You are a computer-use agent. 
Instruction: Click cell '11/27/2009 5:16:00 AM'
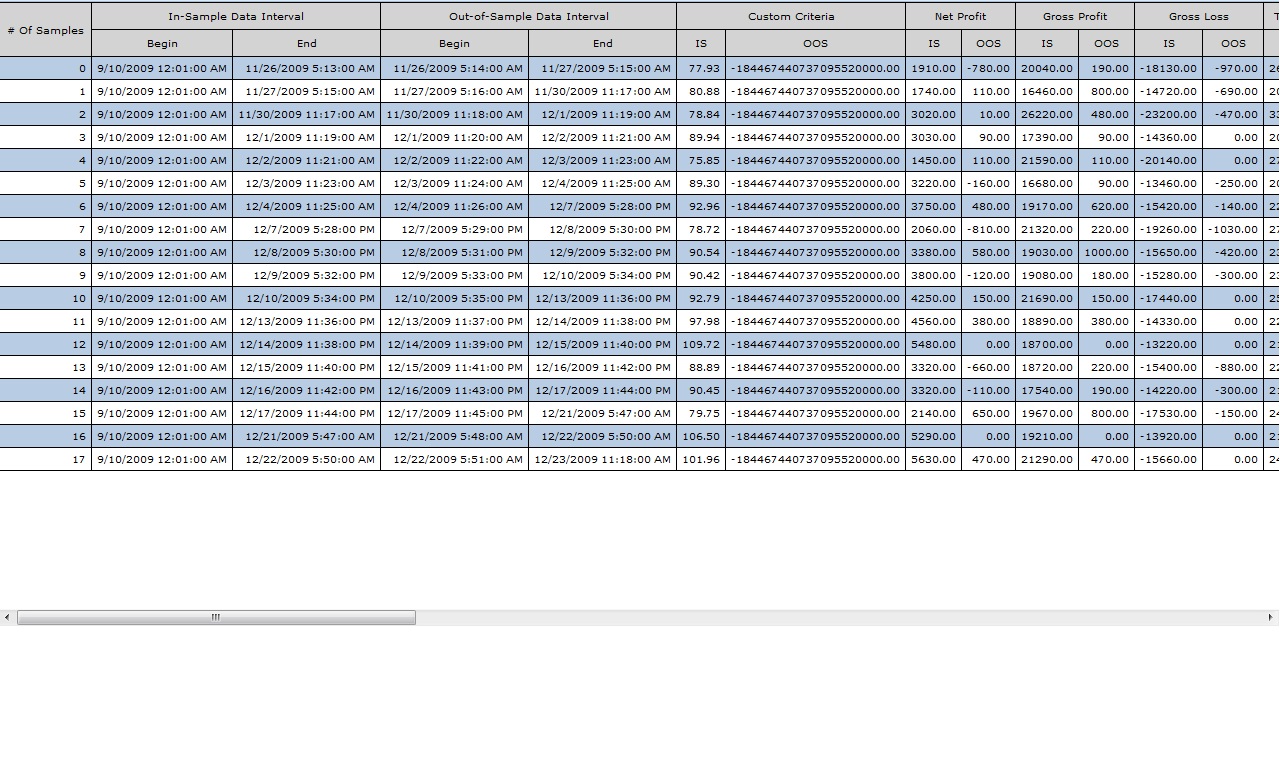[454, 91]
